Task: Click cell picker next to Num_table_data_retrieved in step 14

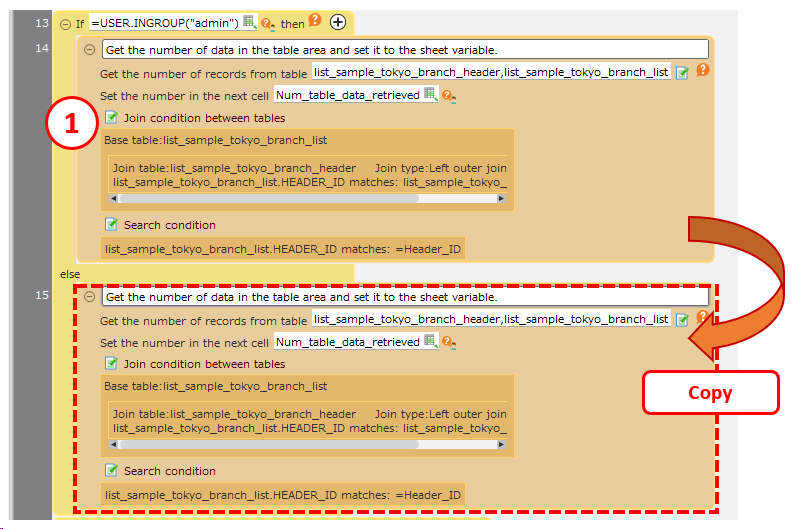Action: [430, 95]
